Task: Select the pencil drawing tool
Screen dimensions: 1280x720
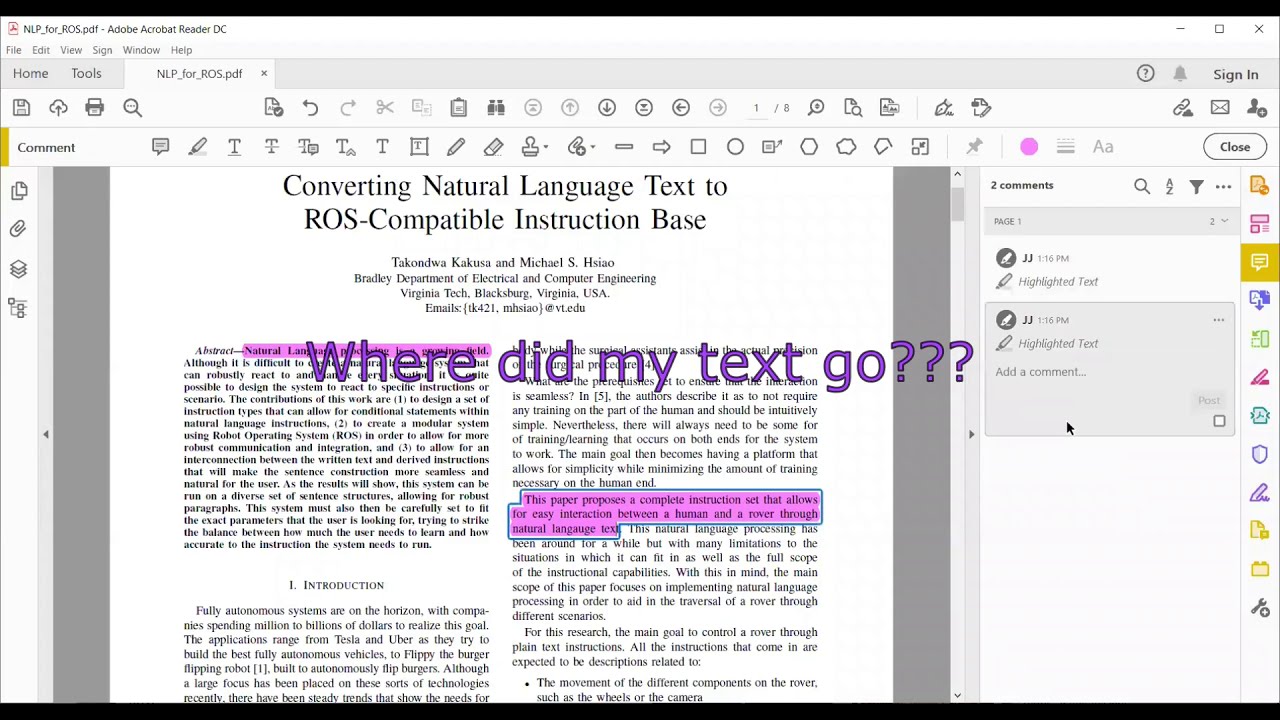Action: [456, 147]
